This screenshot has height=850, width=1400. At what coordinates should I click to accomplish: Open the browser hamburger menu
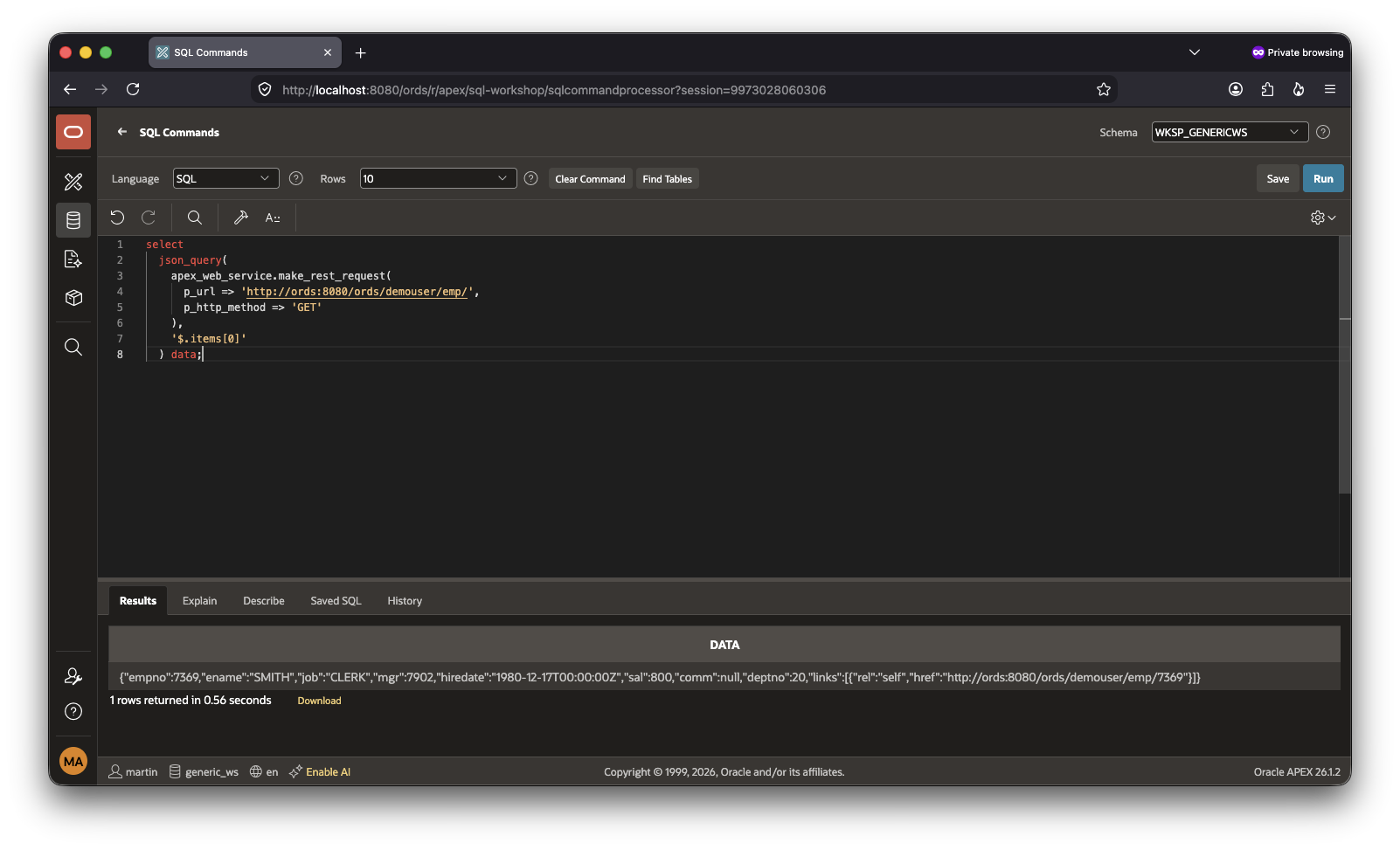[x=1330, y=89]
